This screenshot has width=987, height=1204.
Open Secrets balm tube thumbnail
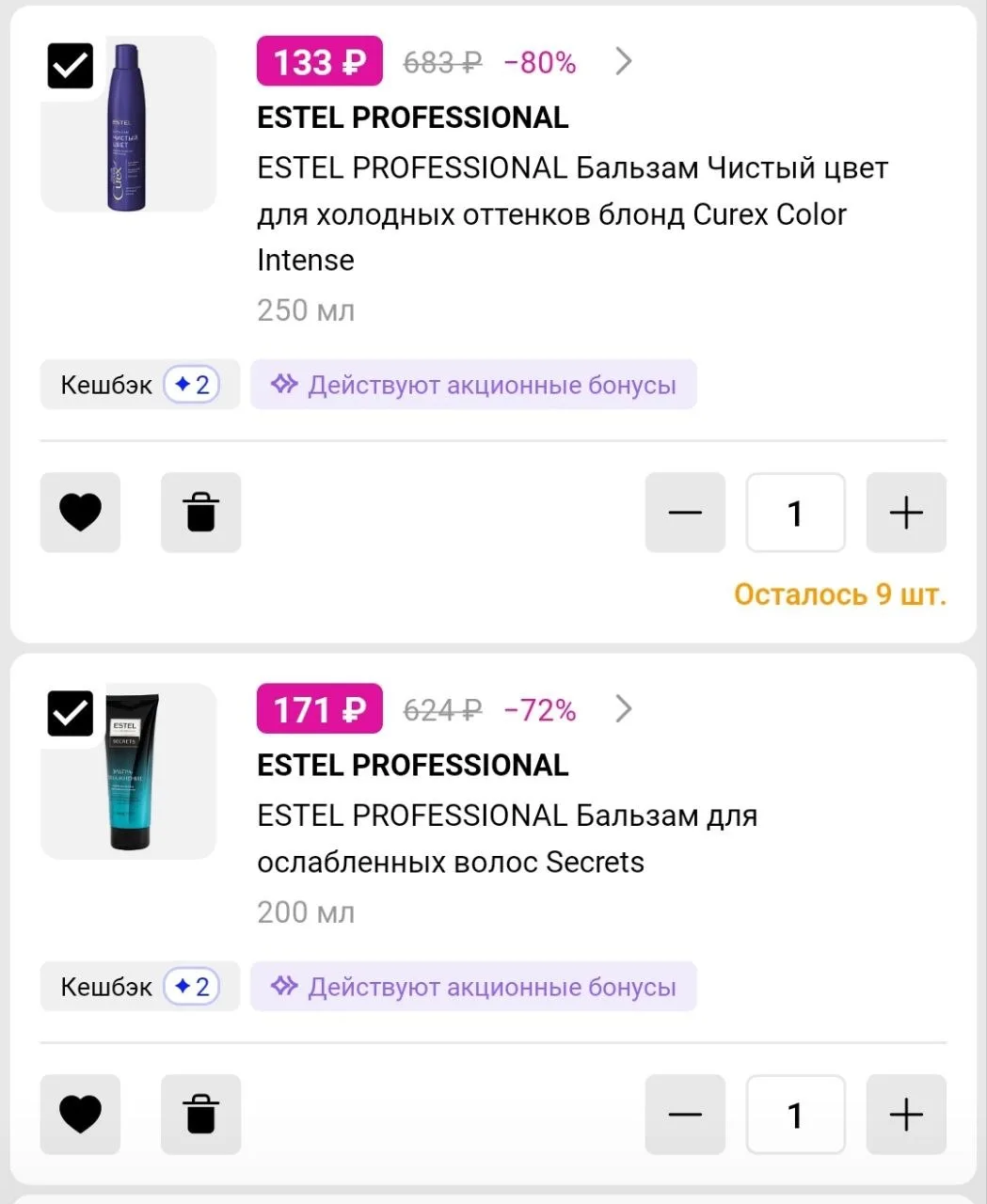point(130,771)
